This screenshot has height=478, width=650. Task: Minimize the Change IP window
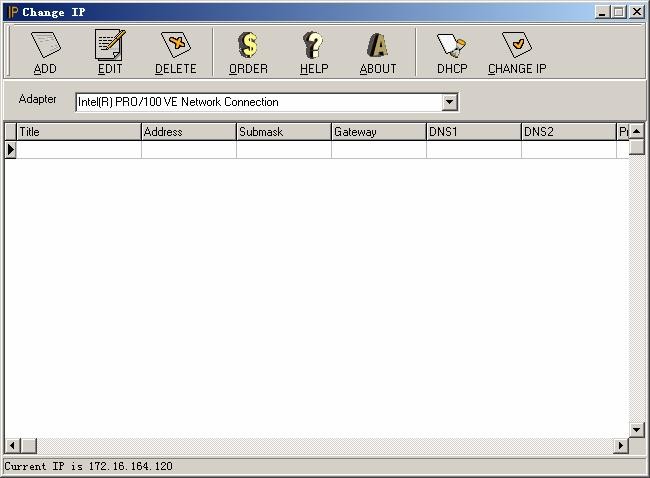pos(602,12)
